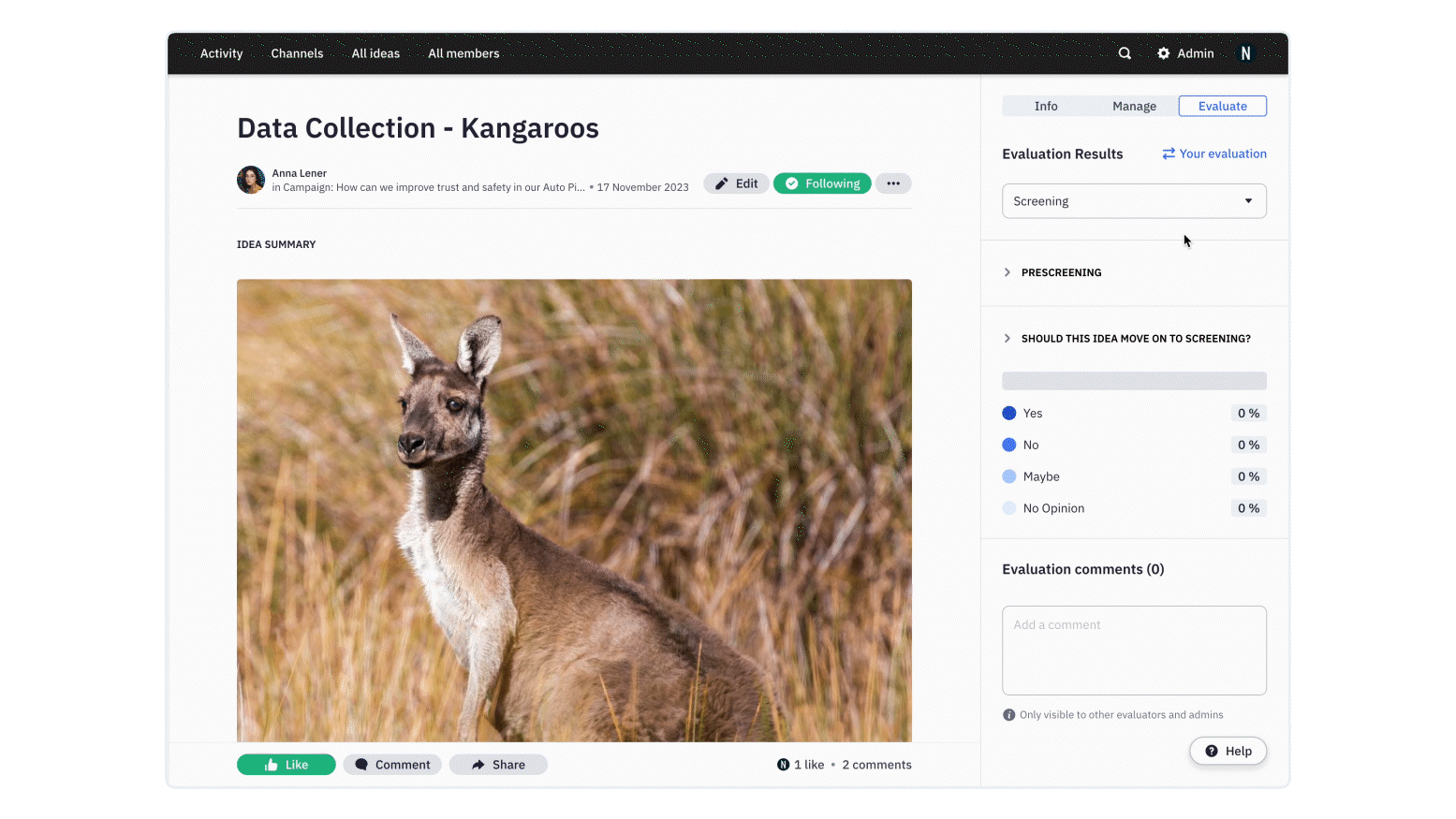Image resolution: width=1456 pixels, height=819 pixels.
Task: Click the No blue color dot
Action: [x=1009, y=445]
